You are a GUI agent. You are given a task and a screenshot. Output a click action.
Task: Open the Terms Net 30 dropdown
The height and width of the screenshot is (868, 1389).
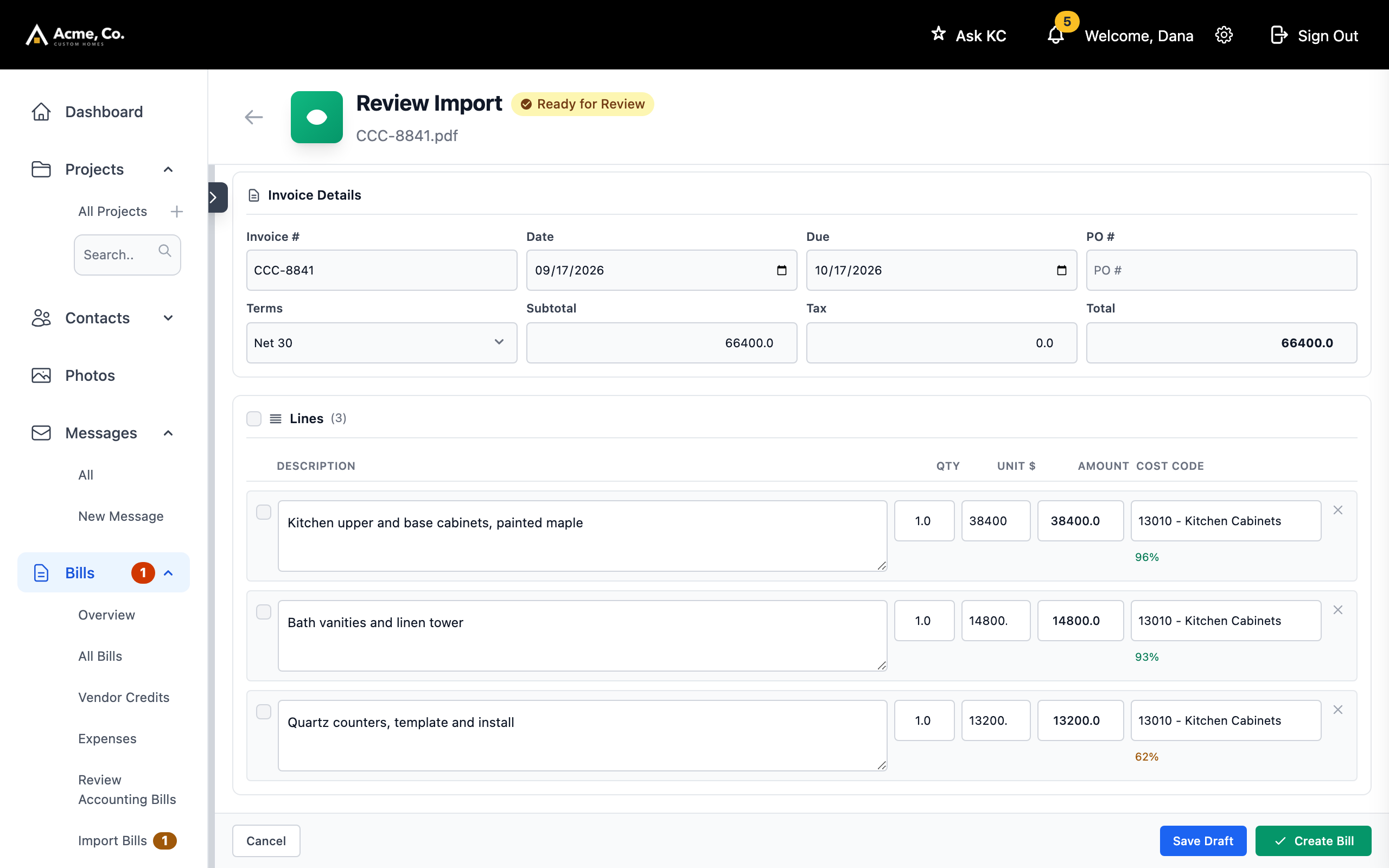(381, 343)
